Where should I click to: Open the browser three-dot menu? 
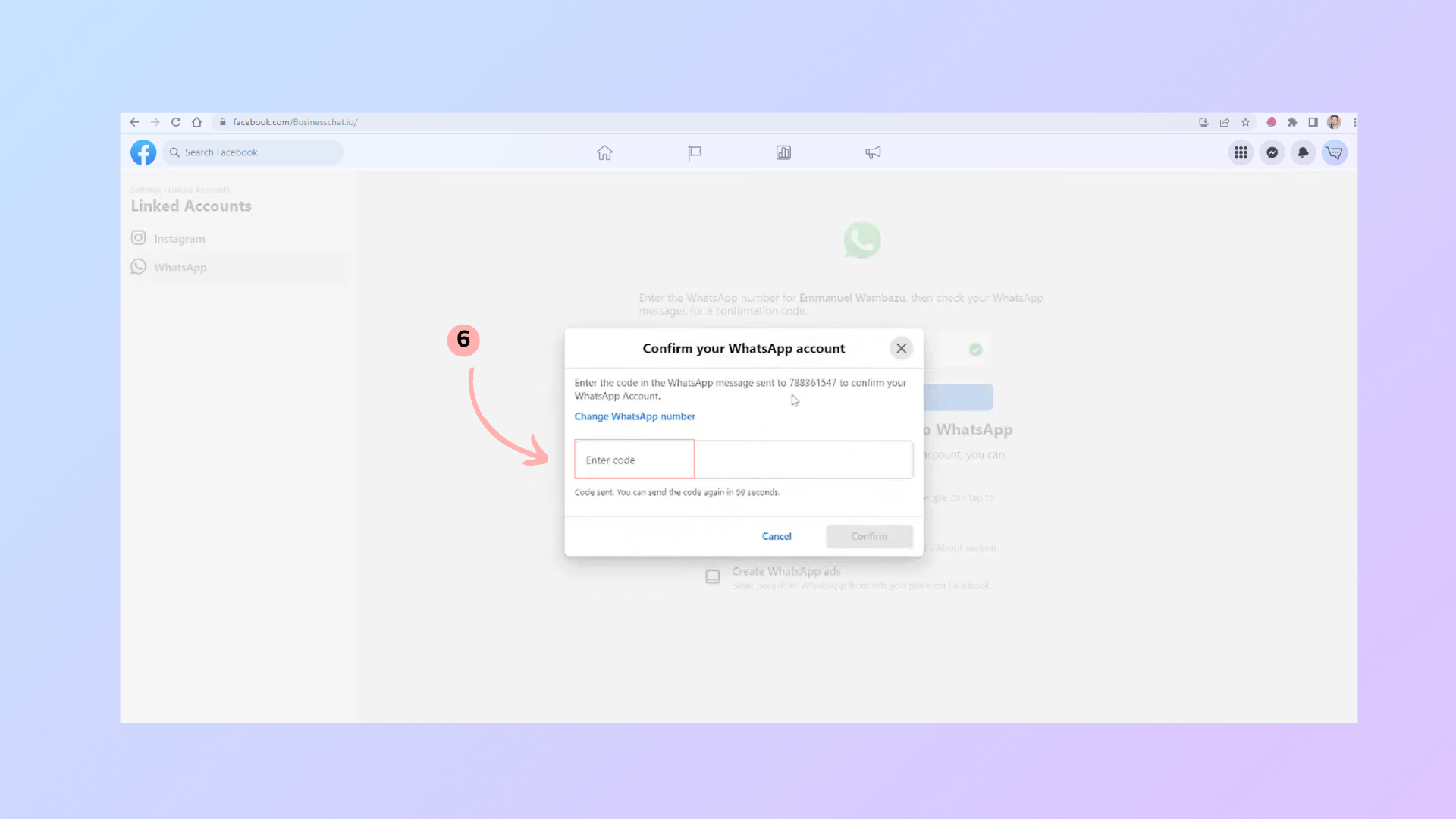[1355, 122]
